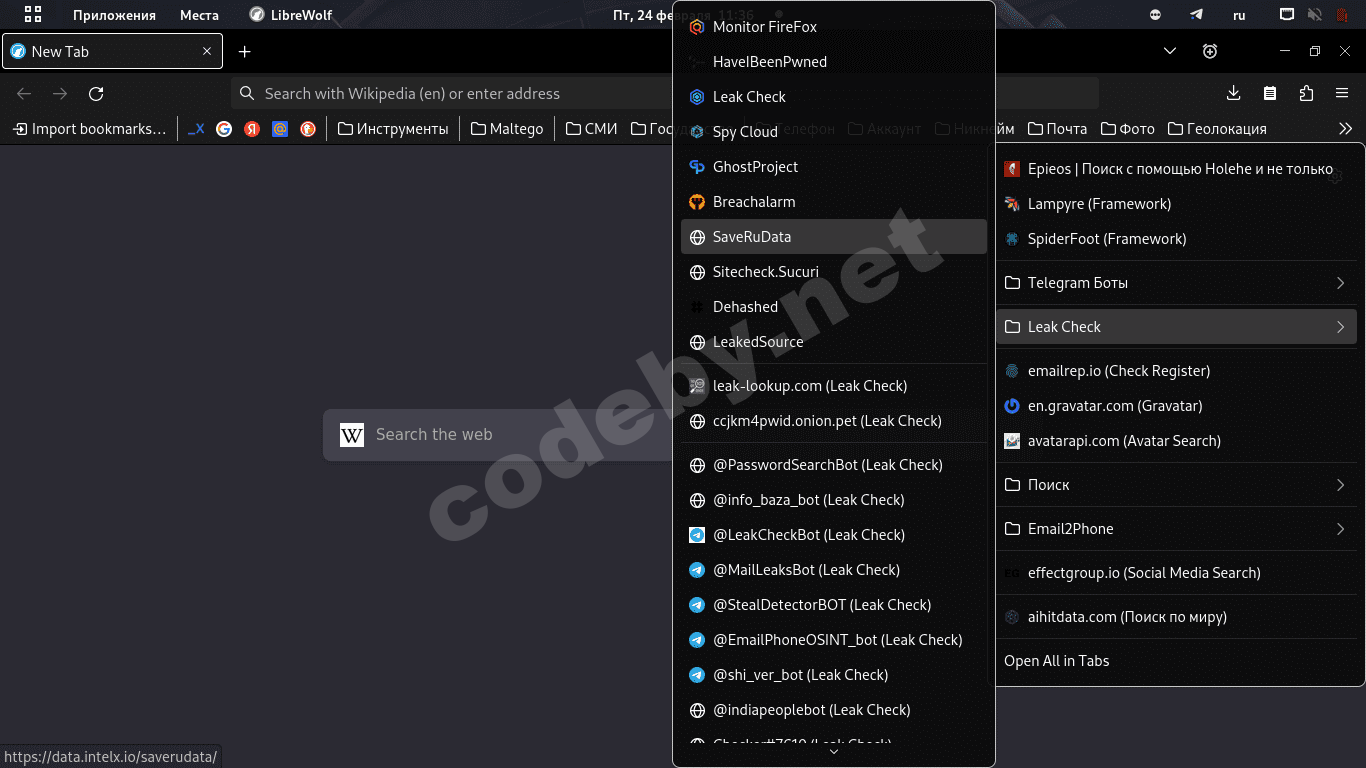Click the scroll-down arrow at menu bottom
This screenshot has width=1366, height=768.
tap(834, 752)
